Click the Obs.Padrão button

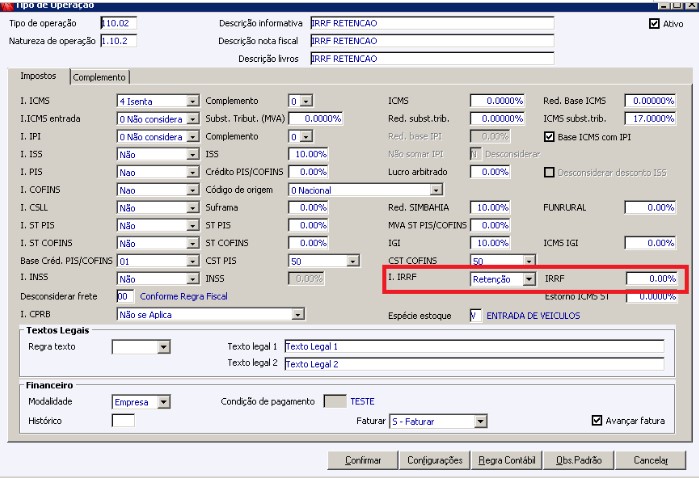579,460
